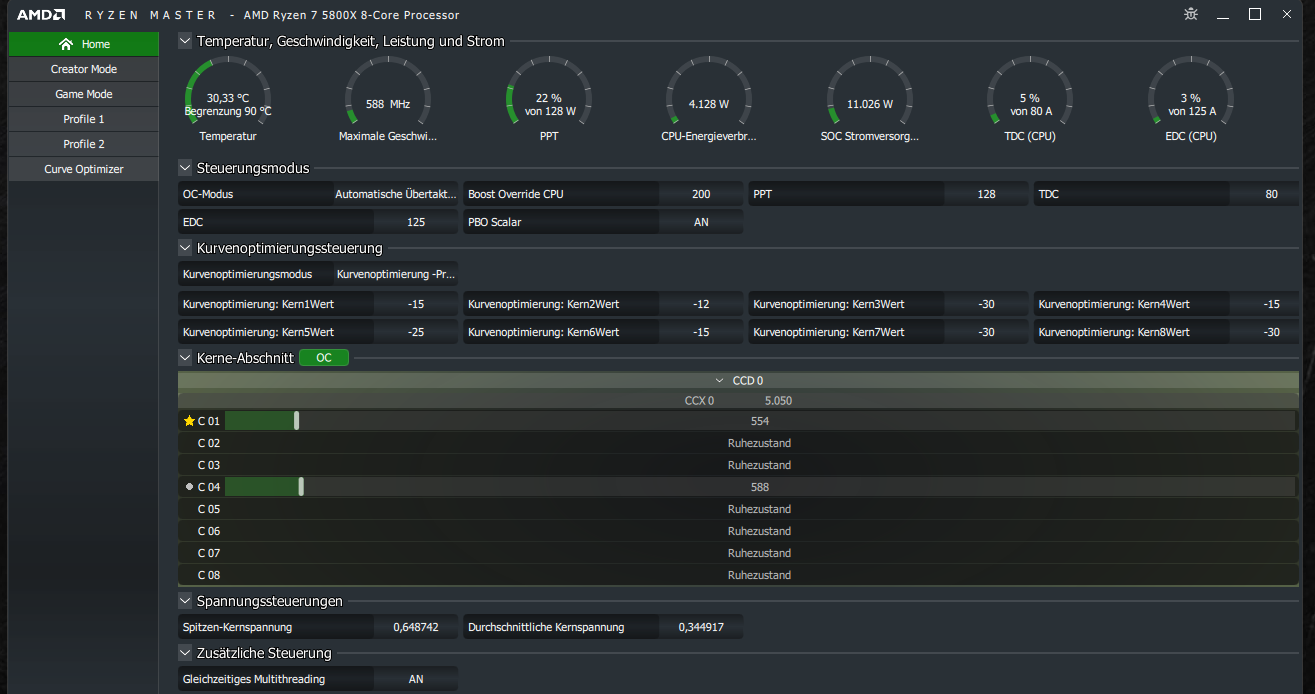This screenshot has width=1315, height=694.
Task: Click the CPU-Energieverbrauch gauge
Action: tap(709, 99)
